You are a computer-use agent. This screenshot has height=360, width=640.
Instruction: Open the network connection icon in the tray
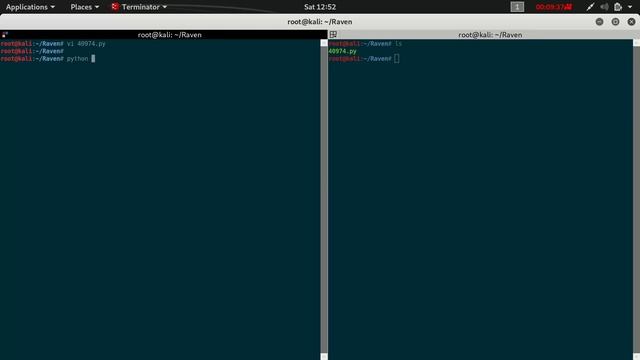click(x=590, y=7)
